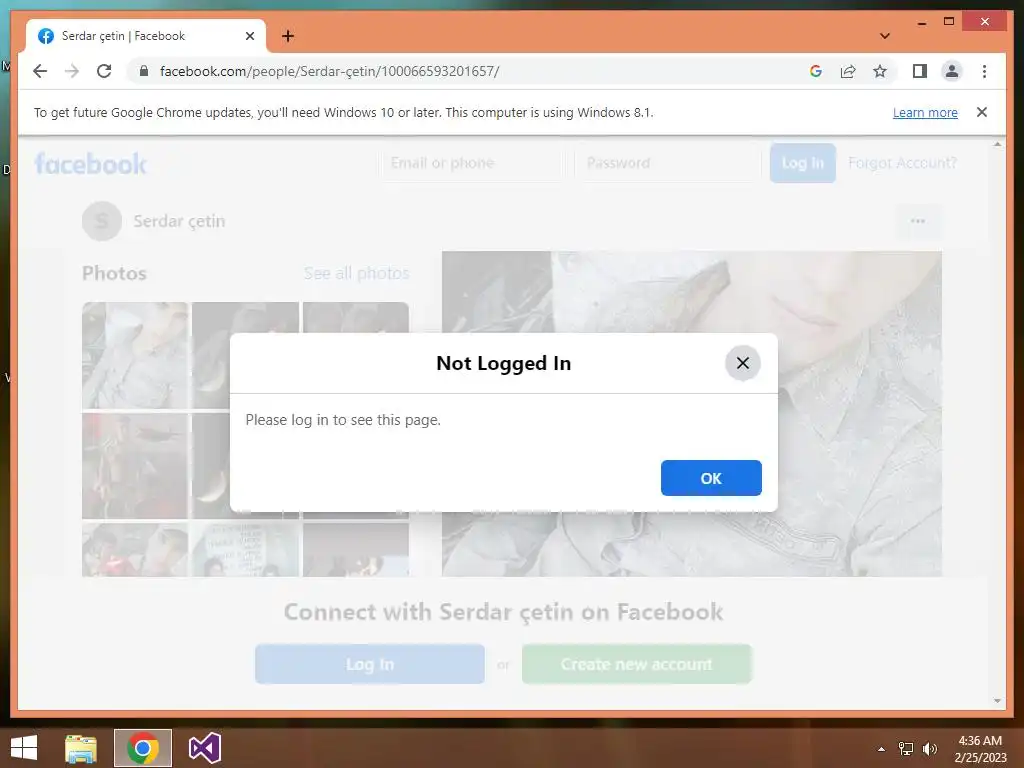The image size is (1024, 768).
Task: Click page scrollbar down arrow
Action: pyautogui.click(x=997, y=701)
